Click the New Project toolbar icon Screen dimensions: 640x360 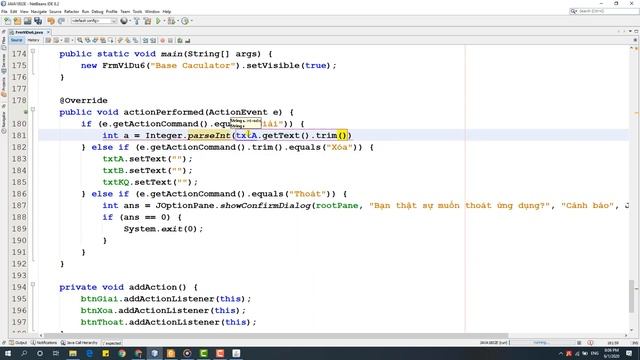(x=18, y=21)
